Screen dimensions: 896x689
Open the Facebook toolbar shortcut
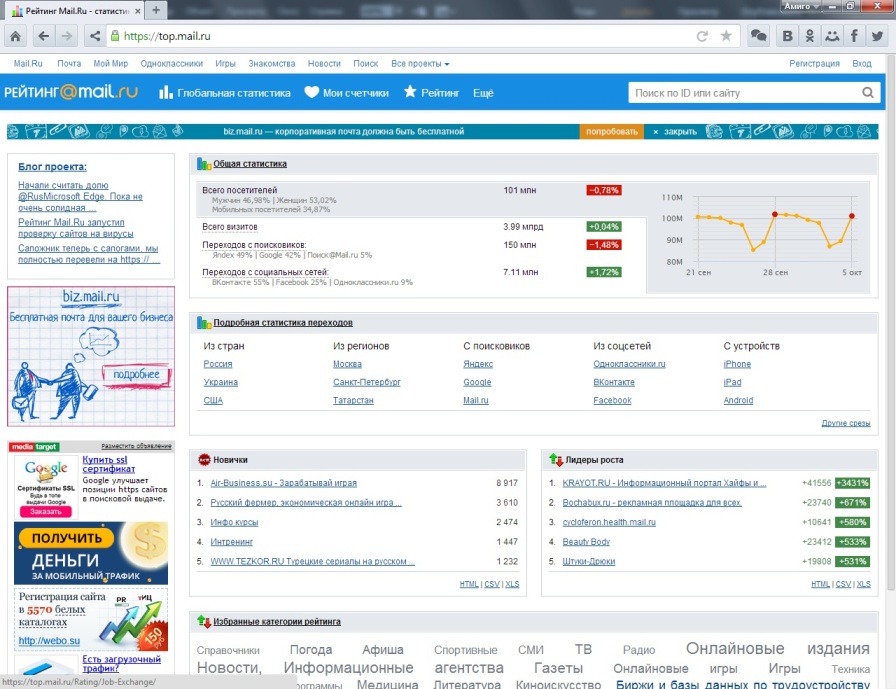[x=855, y=36]
